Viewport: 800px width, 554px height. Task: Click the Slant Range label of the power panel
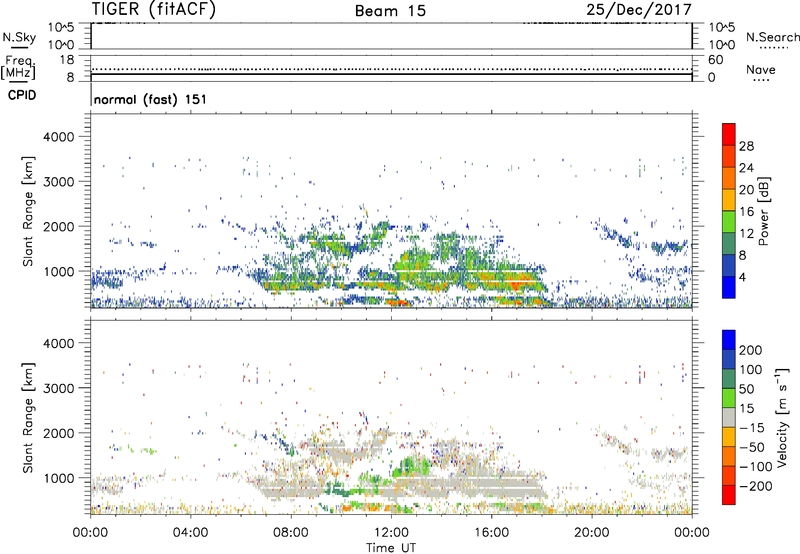tap(28, 211)
